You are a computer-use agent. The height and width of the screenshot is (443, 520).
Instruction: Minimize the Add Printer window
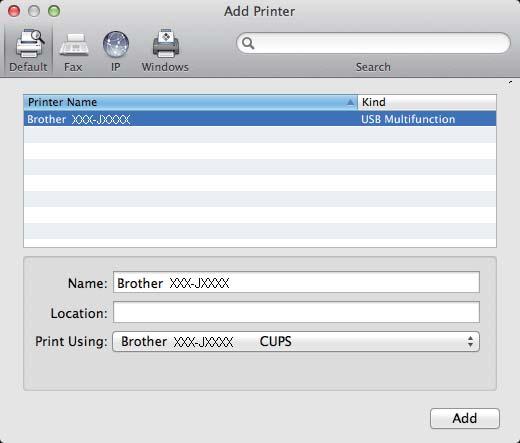pyautogui.click(x=34, y=11)
